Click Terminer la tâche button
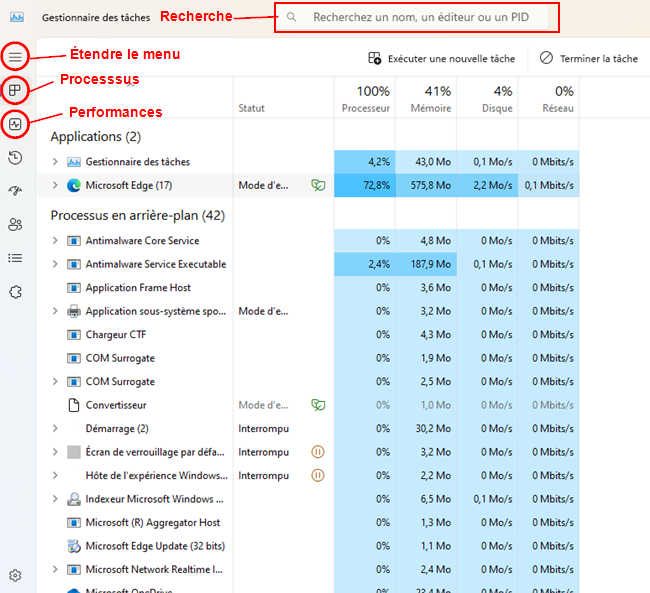Image resolution: width=650 pixels, height=593 pixels. (x=589, y=58)
